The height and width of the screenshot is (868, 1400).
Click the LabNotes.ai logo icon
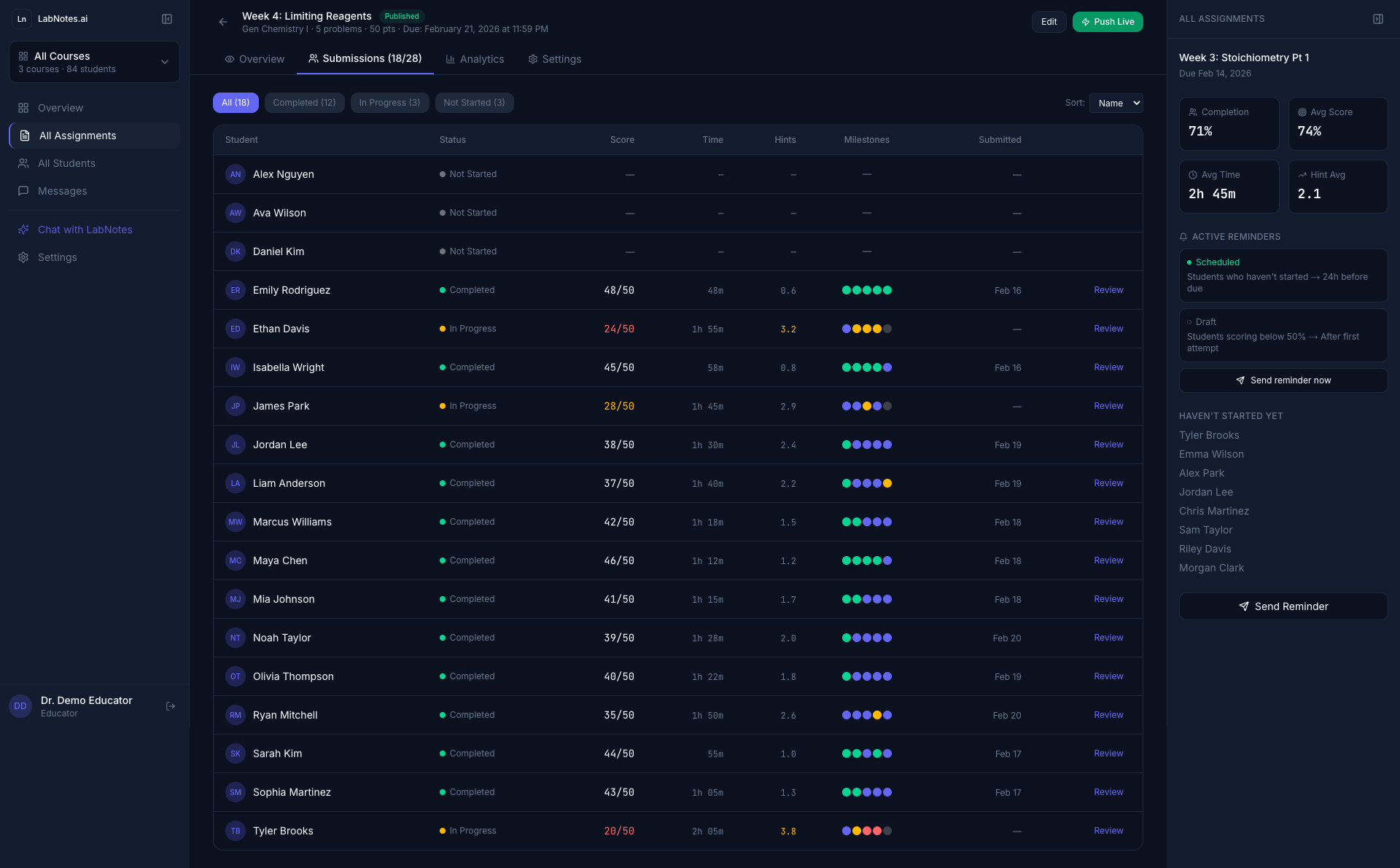tap(22, 19)
